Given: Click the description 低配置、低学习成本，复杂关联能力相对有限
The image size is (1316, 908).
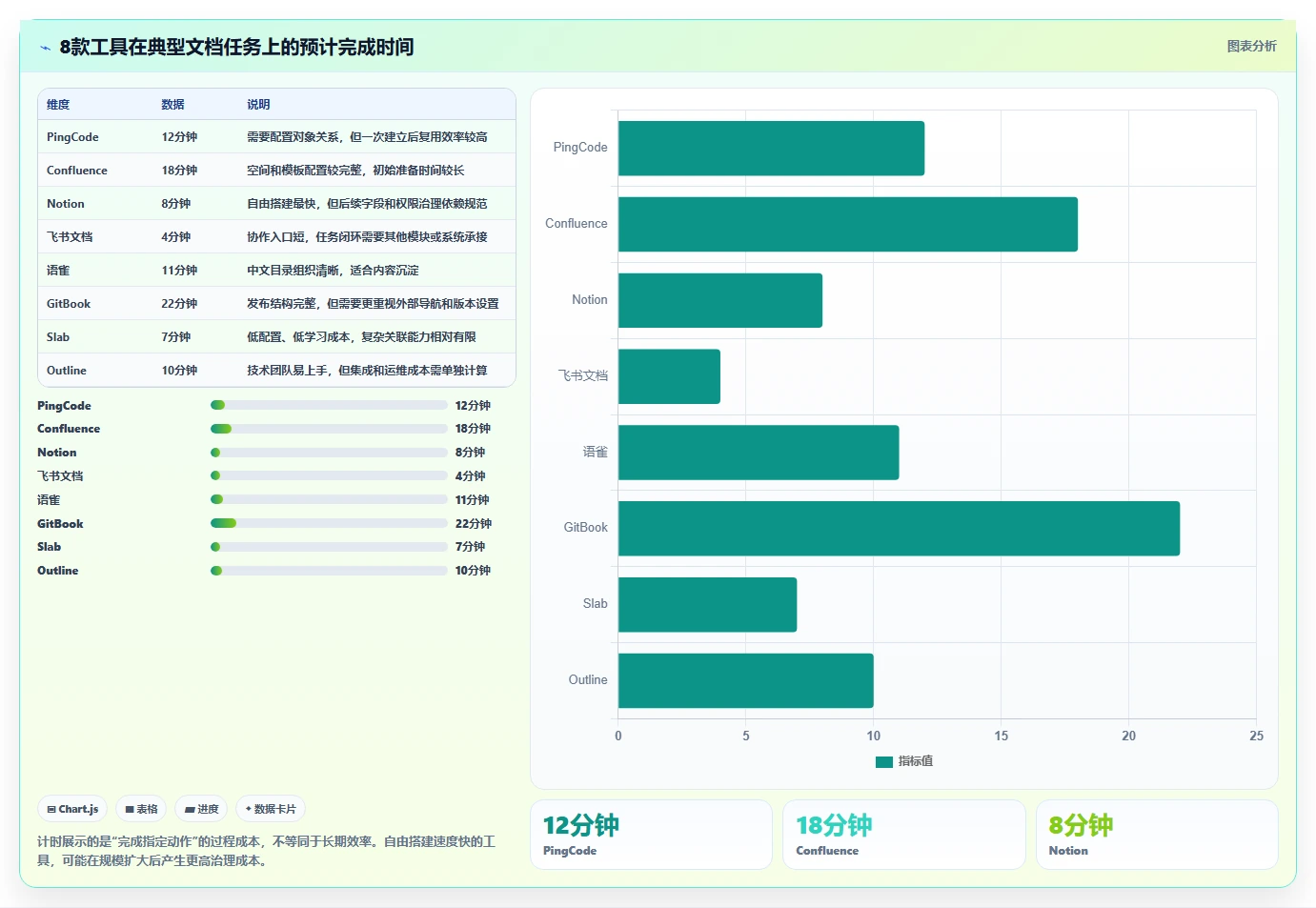Looking at the screenshot, I should (x=361, y=337).
